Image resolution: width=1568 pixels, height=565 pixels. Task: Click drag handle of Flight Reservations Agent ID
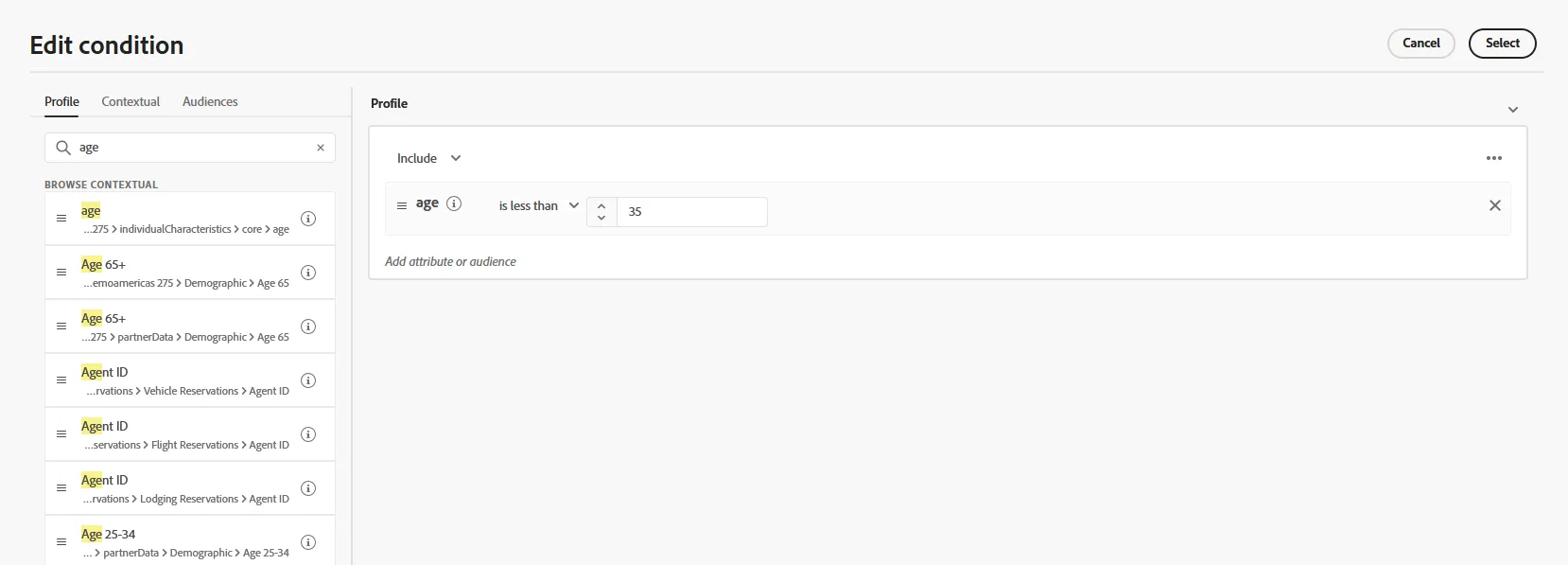pos(61,434)
